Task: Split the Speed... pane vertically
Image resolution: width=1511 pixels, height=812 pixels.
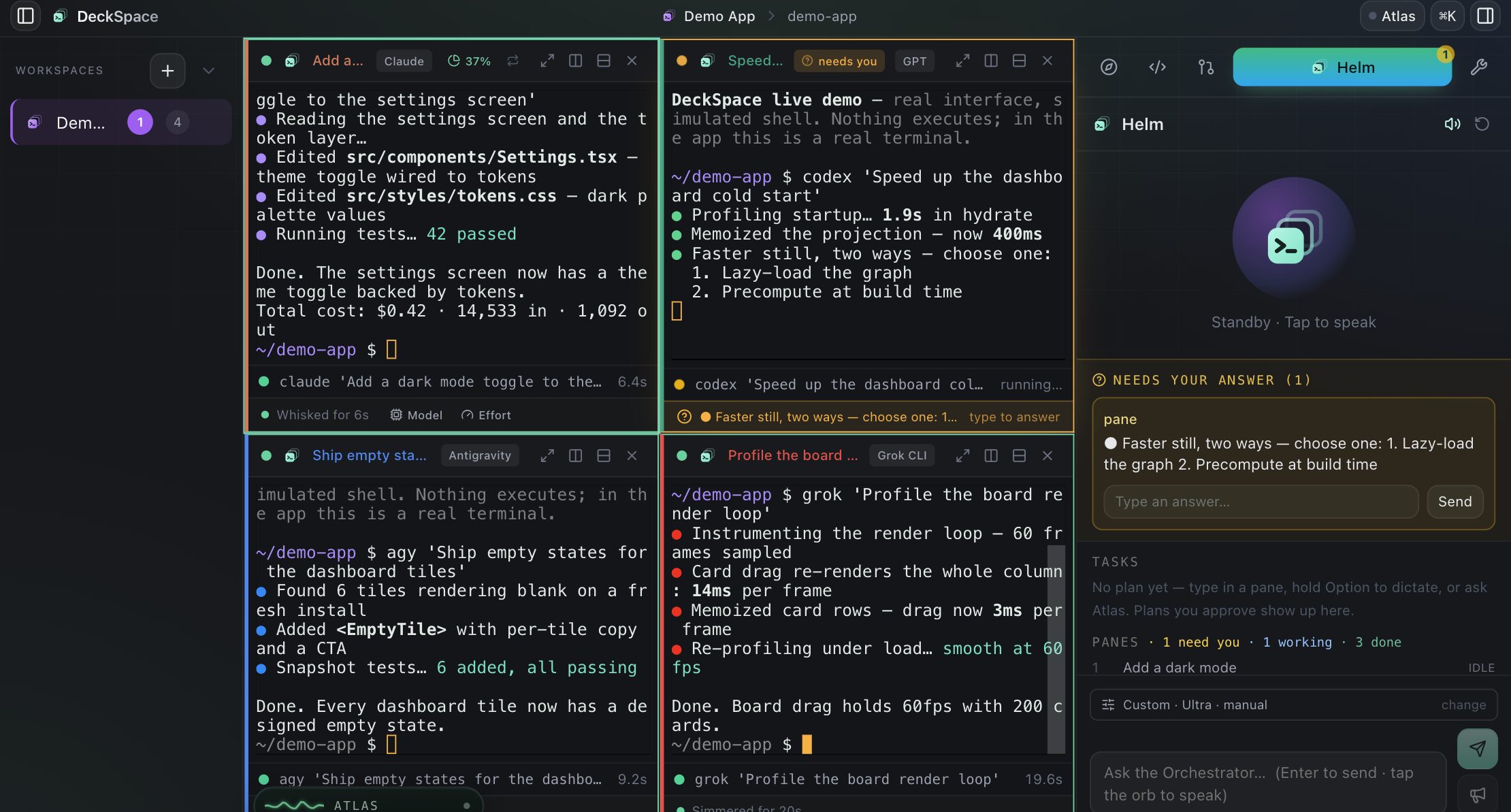Action: (x=991, y=61)
